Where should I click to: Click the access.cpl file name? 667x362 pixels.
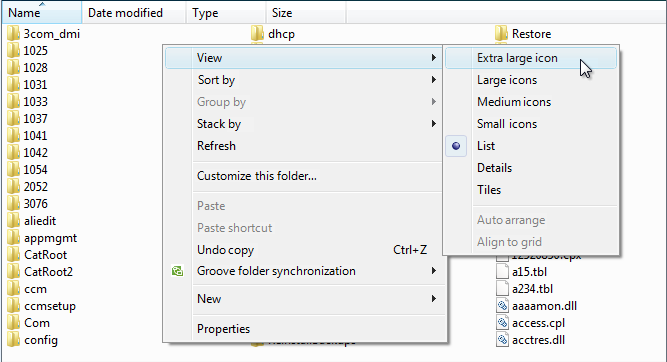click(539, 323)
